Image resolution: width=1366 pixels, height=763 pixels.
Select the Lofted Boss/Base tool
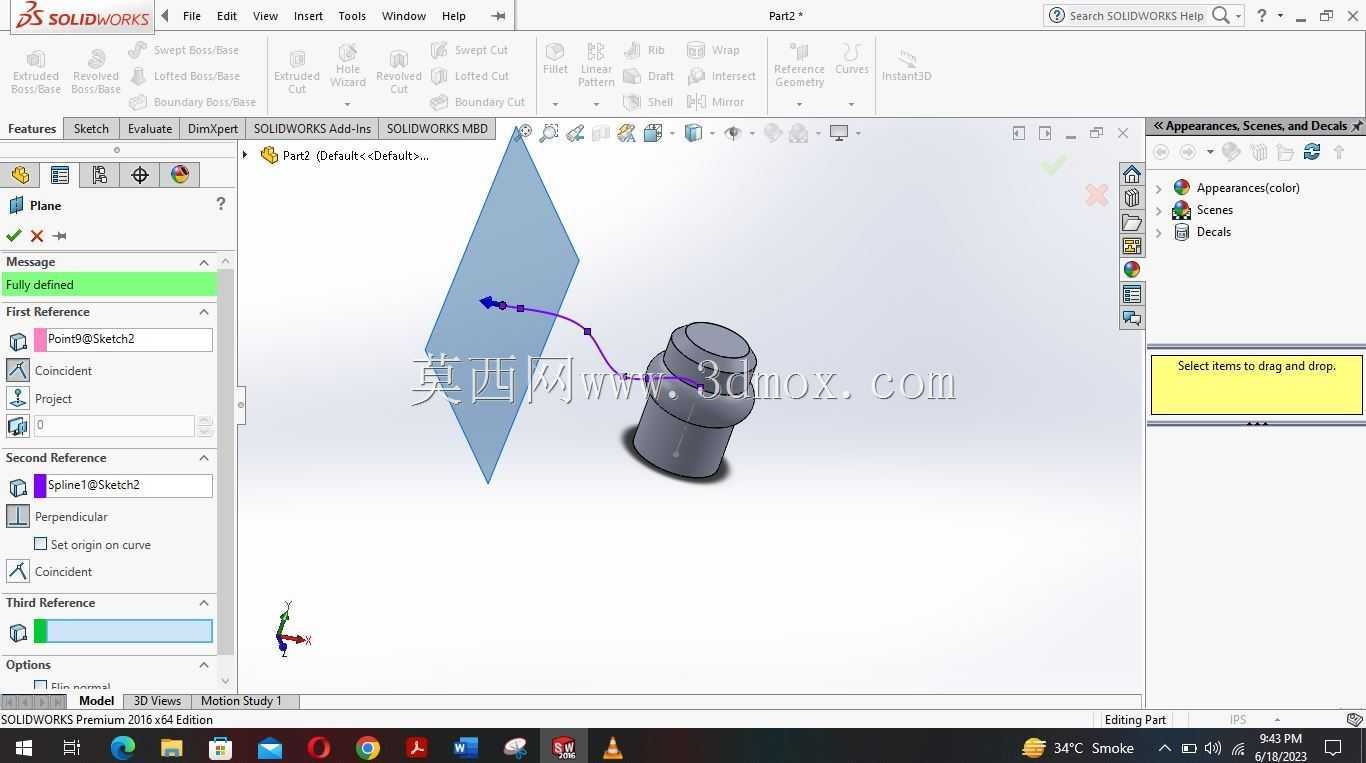(x=185, y=76)
